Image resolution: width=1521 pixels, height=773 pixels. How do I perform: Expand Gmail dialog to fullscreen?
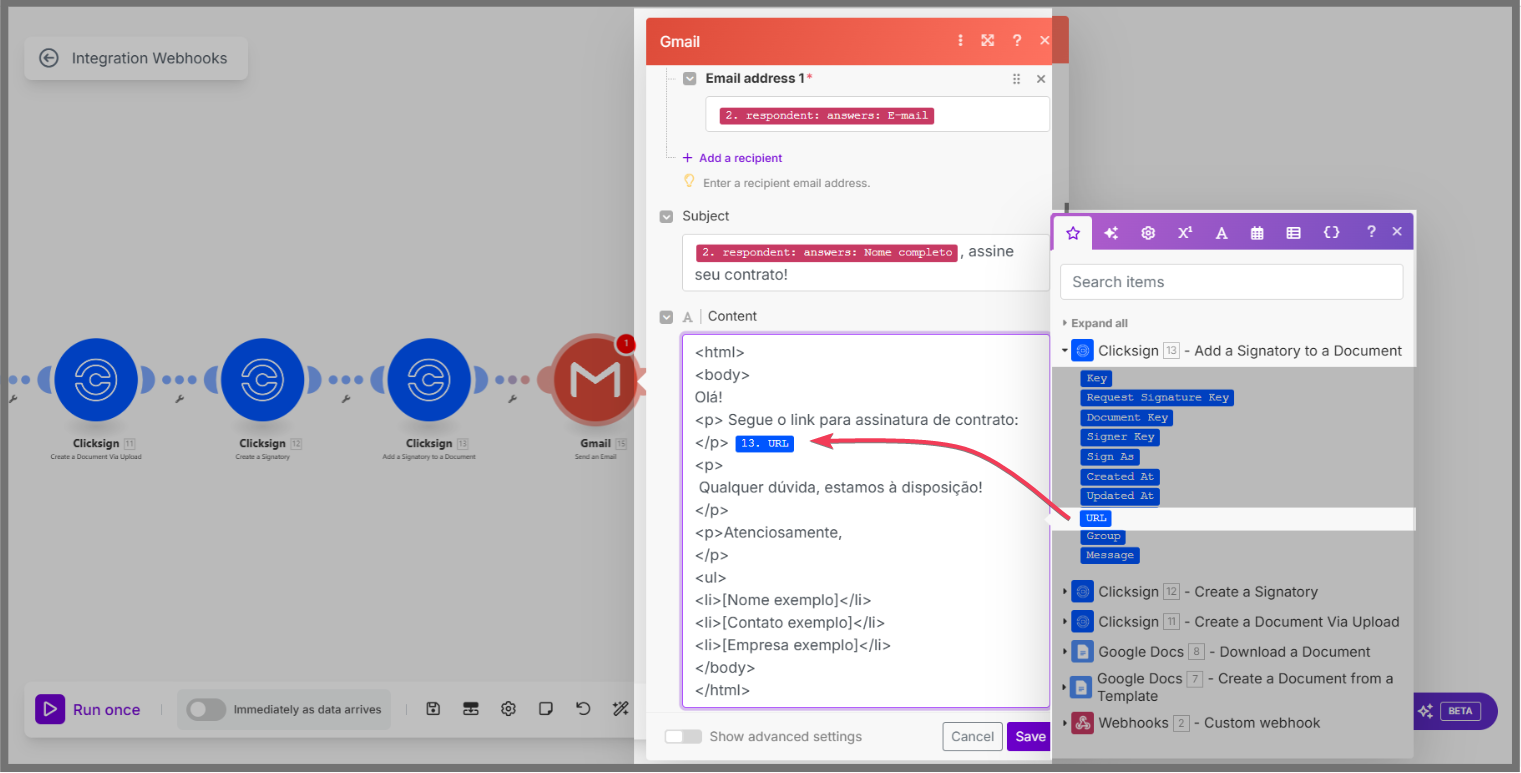click(x=988, y=41)
